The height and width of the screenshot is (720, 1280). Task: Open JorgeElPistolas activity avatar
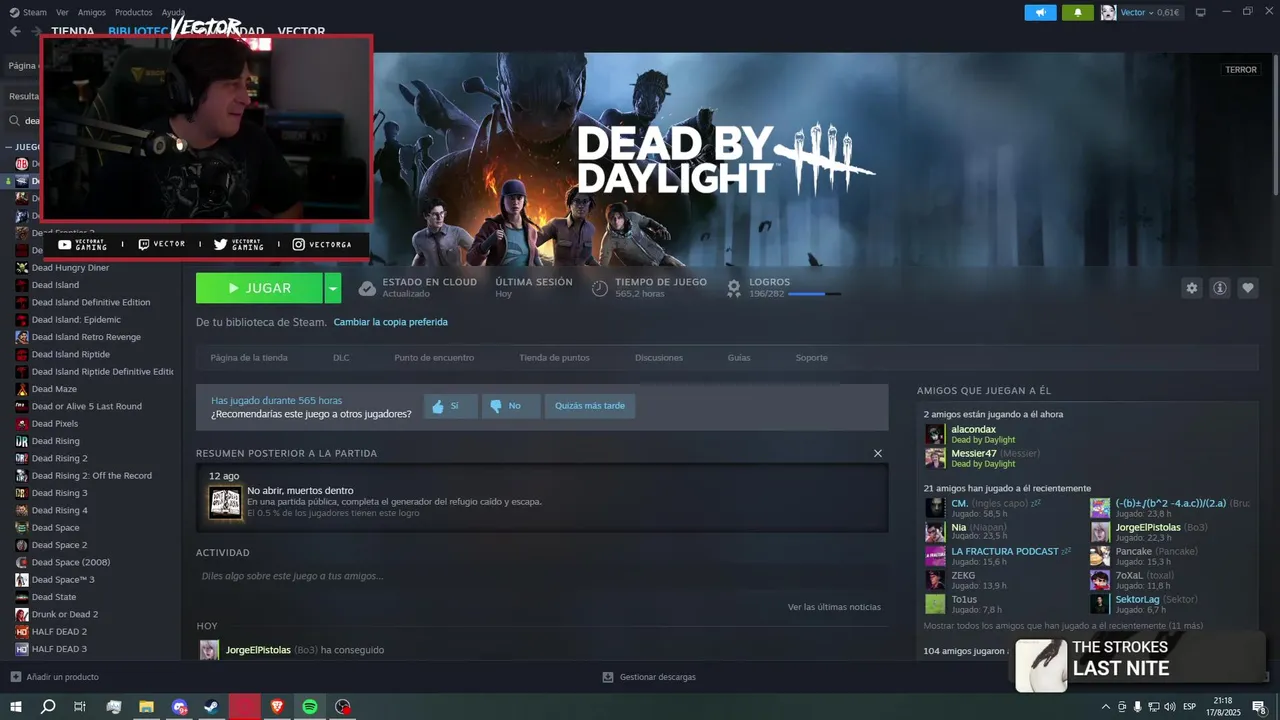click(x=209, y=650)
